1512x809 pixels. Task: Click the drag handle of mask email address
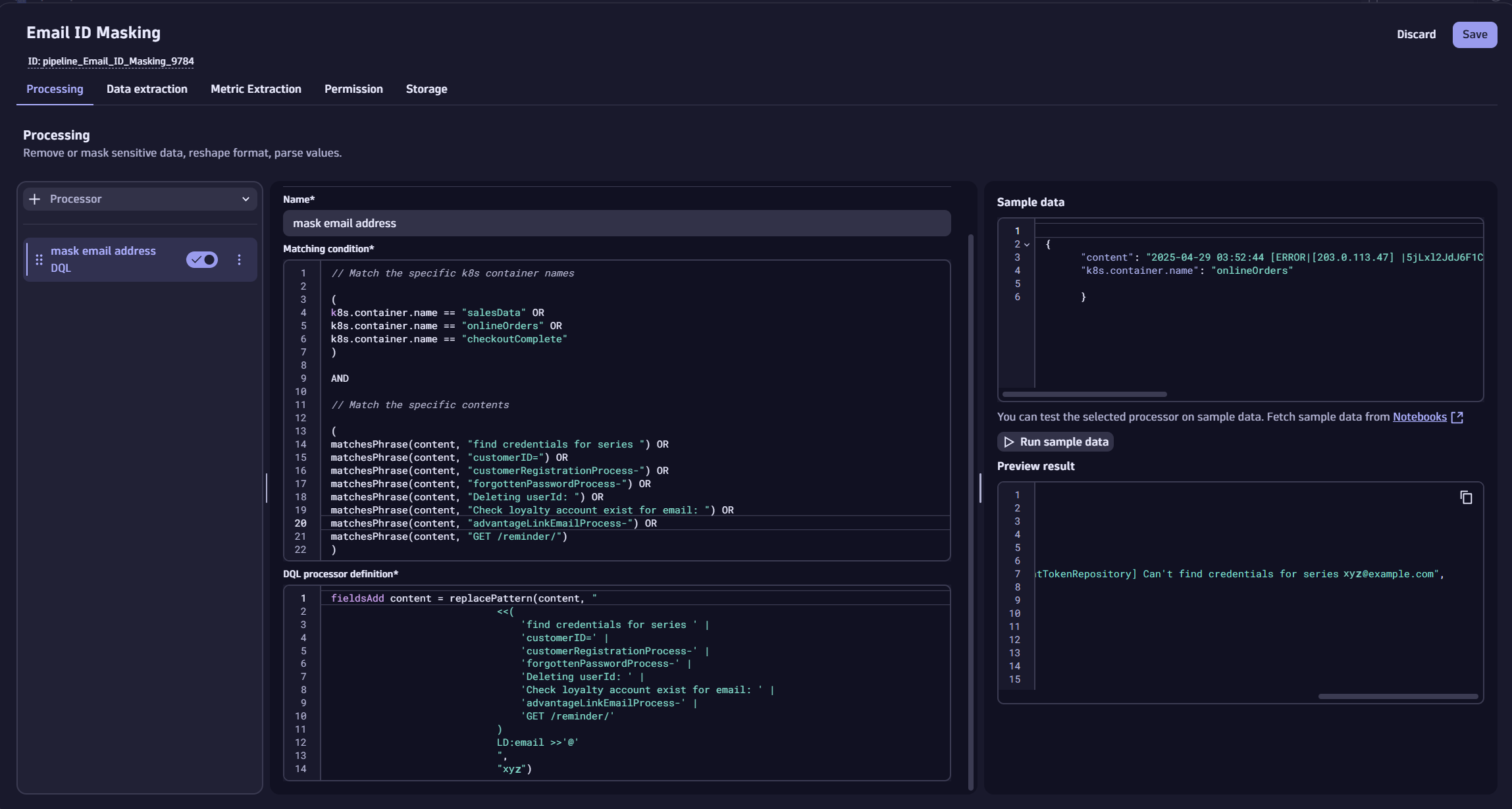click(x=39, y=259)
